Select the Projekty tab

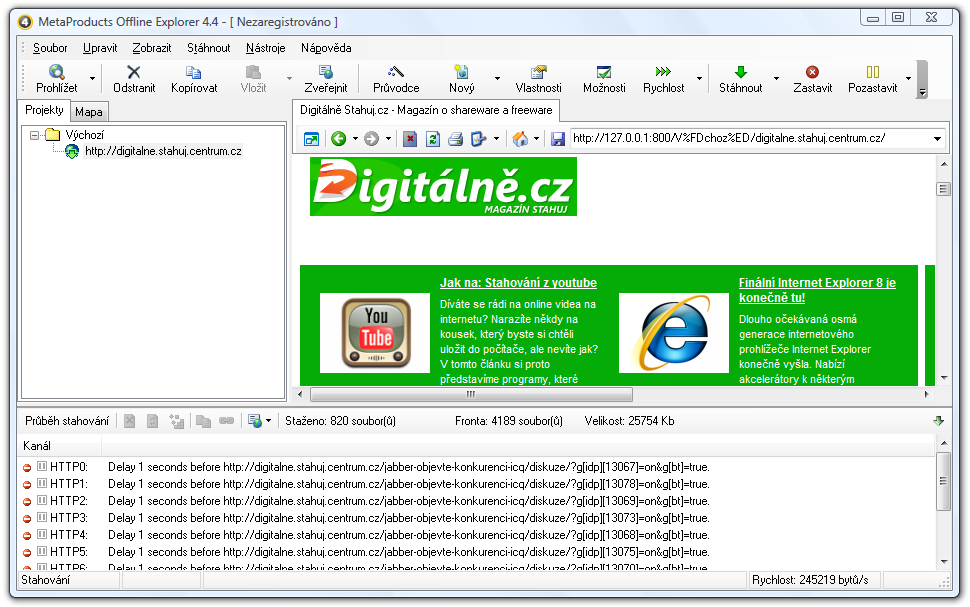pyautogui.click(x=44, y=110)
